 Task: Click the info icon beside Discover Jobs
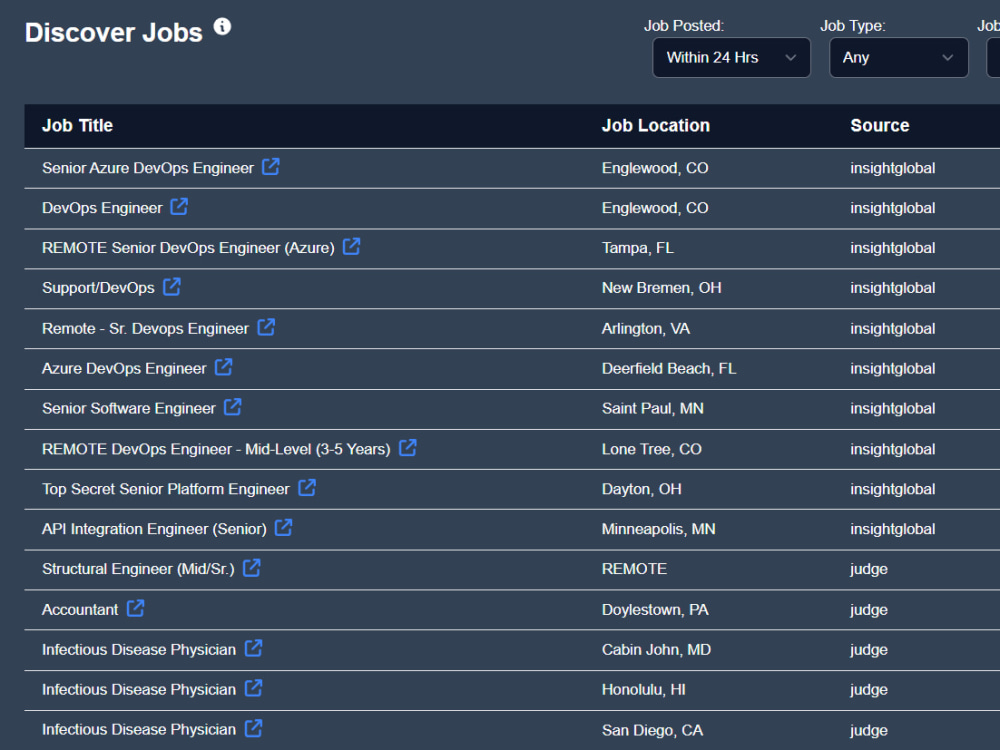[x=222, y=26]
